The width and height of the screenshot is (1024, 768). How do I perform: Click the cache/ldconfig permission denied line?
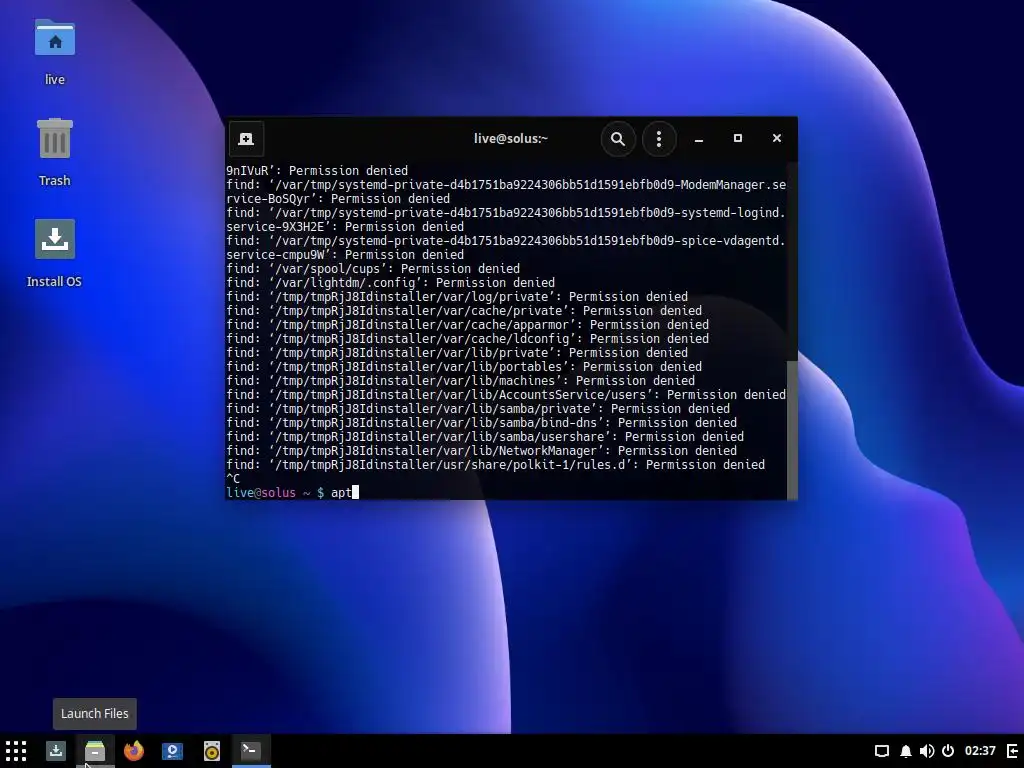(468, 339)
